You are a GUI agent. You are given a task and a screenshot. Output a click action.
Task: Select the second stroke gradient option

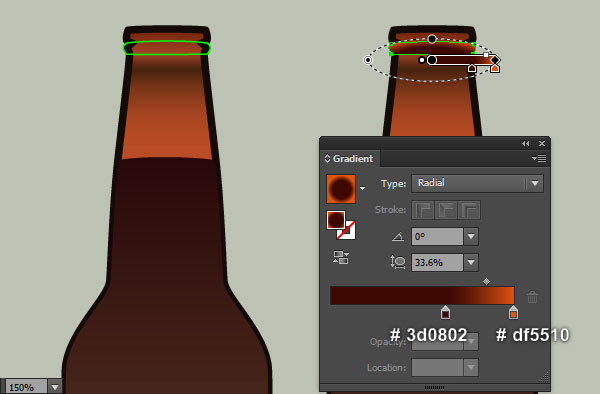tap(446, 210)
